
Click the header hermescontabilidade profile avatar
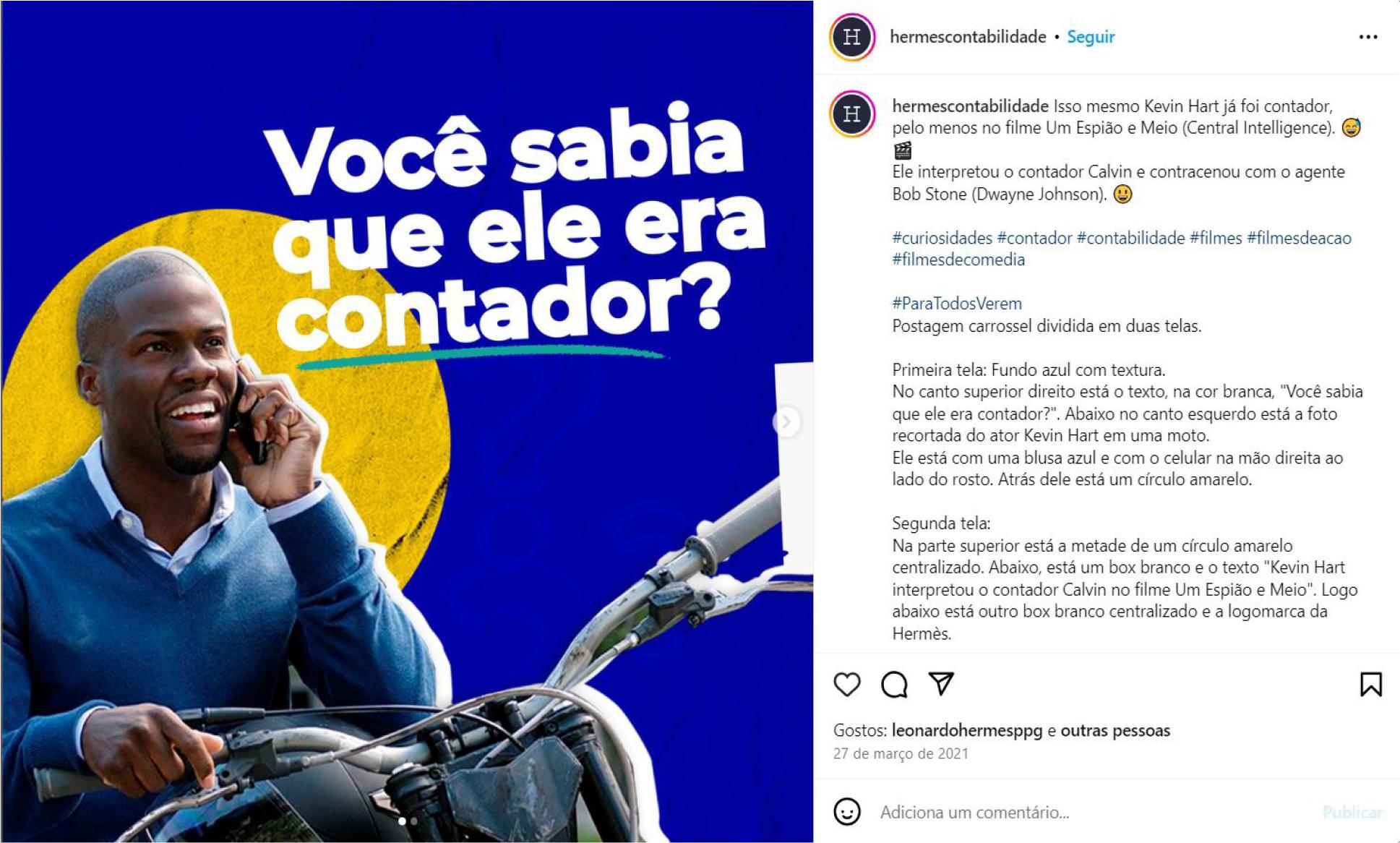click(x=852, y=37)
